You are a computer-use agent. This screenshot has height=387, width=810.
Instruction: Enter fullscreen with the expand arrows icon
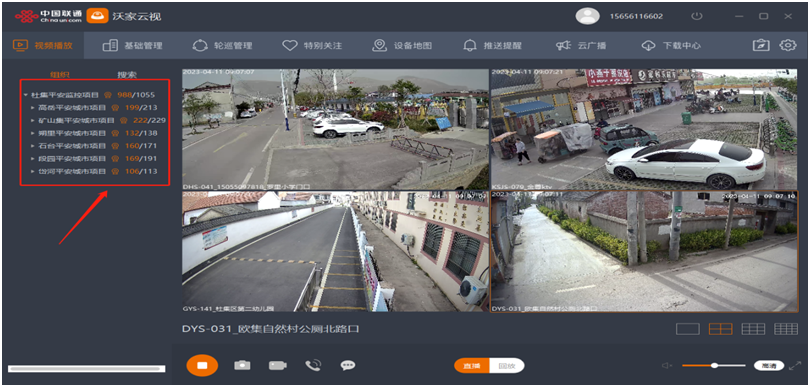795,365
